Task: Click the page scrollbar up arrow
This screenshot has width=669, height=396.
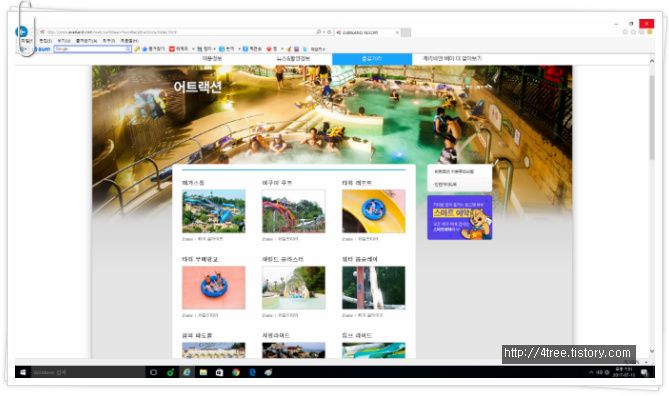Action: coord(652,61)
